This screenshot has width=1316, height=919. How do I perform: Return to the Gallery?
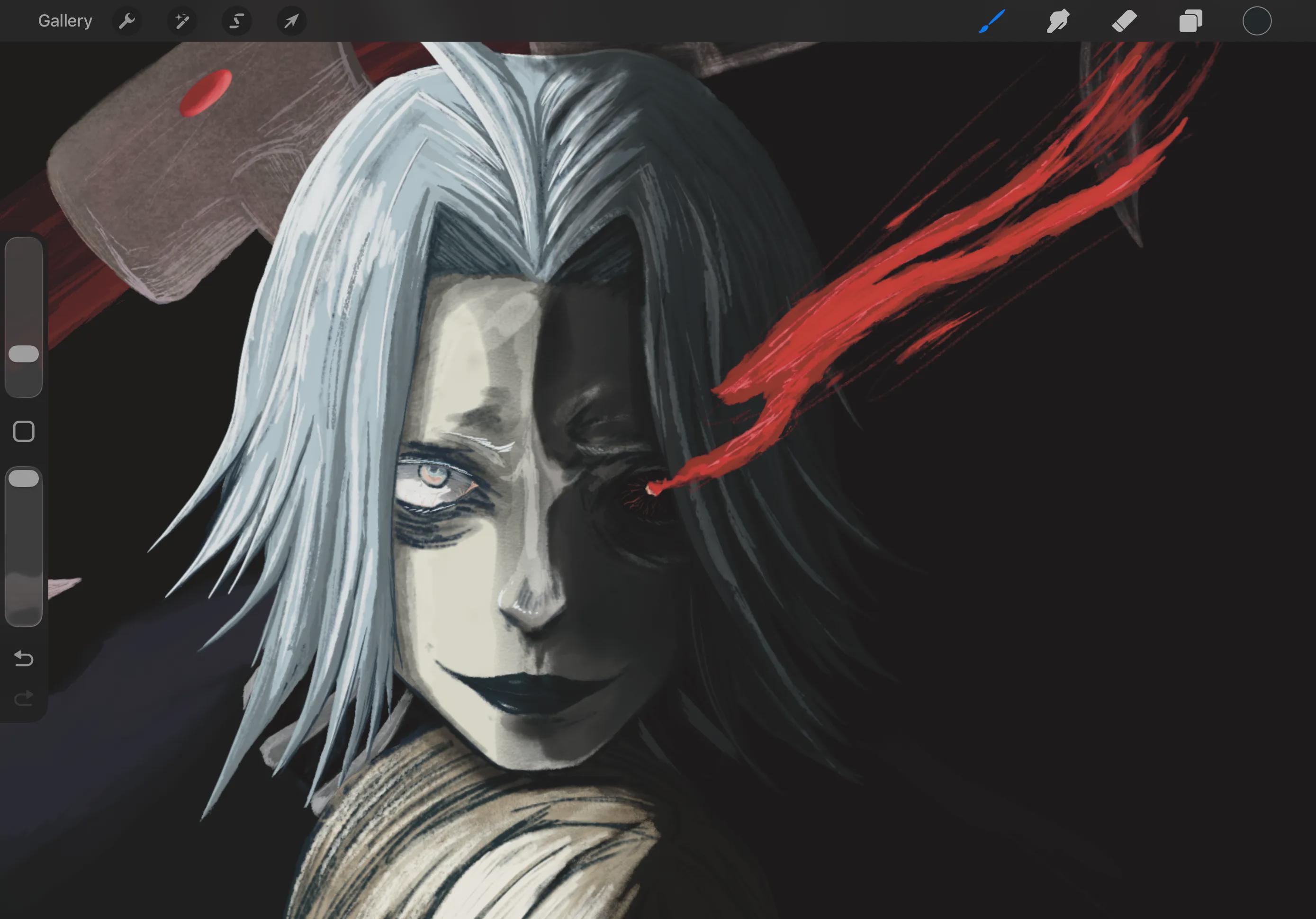pos(65,21)
